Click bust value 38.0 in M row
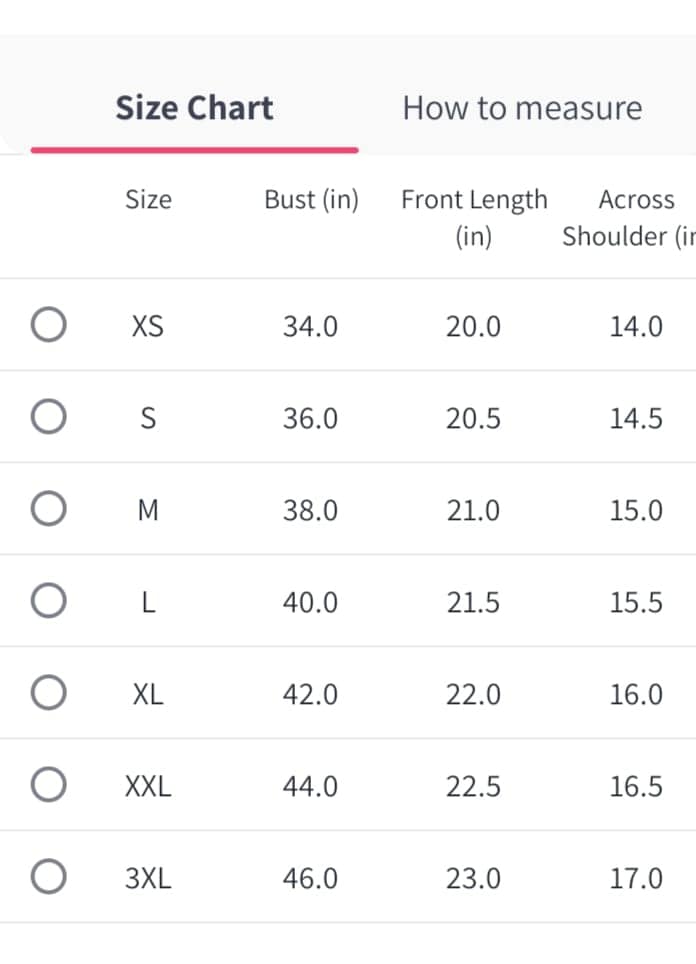696x964 pixels. 310,510
